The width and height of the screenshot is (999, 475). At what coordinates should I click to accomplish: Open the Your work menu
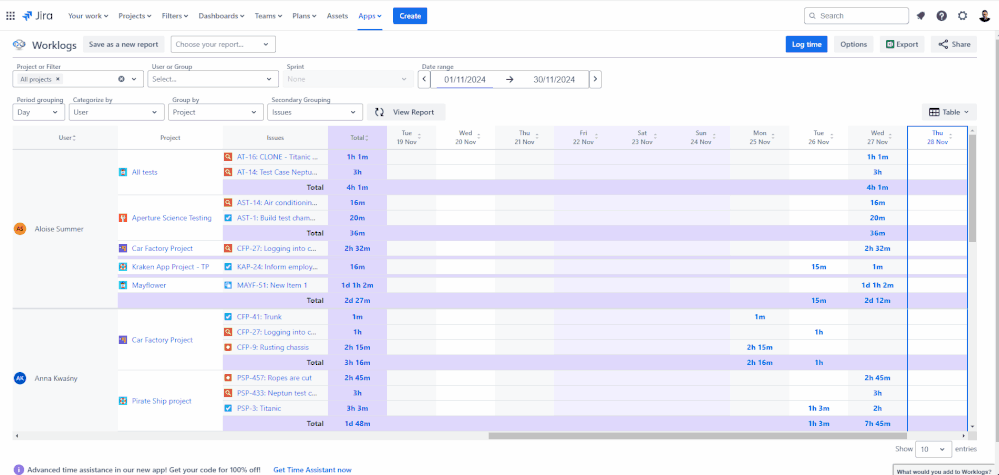[x=88, y=16]
